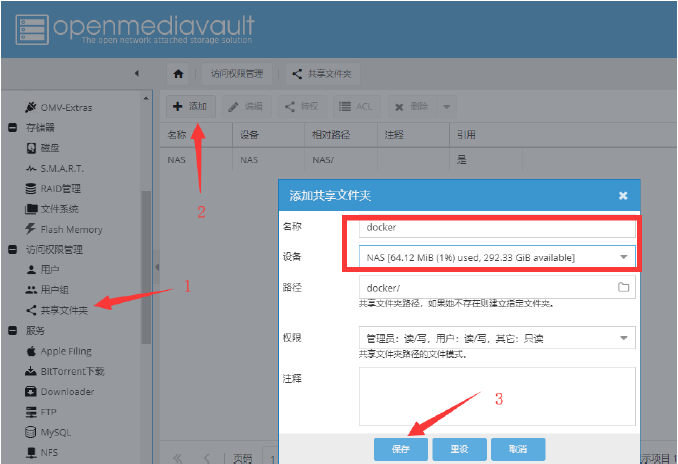The width and height of the screenshot is (678, 464).
Task: Click the 访问权限管理 breadcrumb item
Action: (x=237, y=73)
